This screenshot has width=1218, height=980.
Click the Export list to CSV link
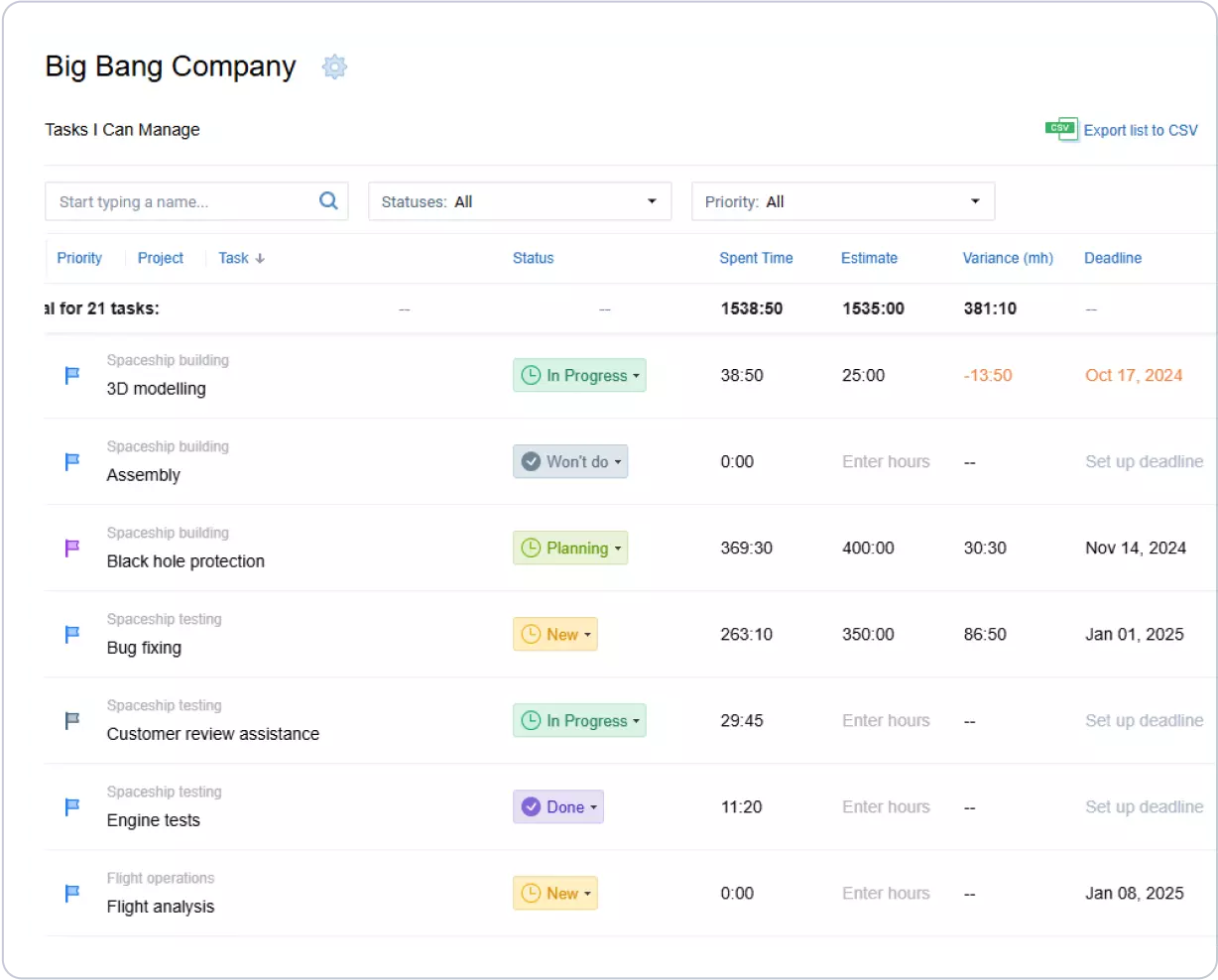click(1143, 129)
